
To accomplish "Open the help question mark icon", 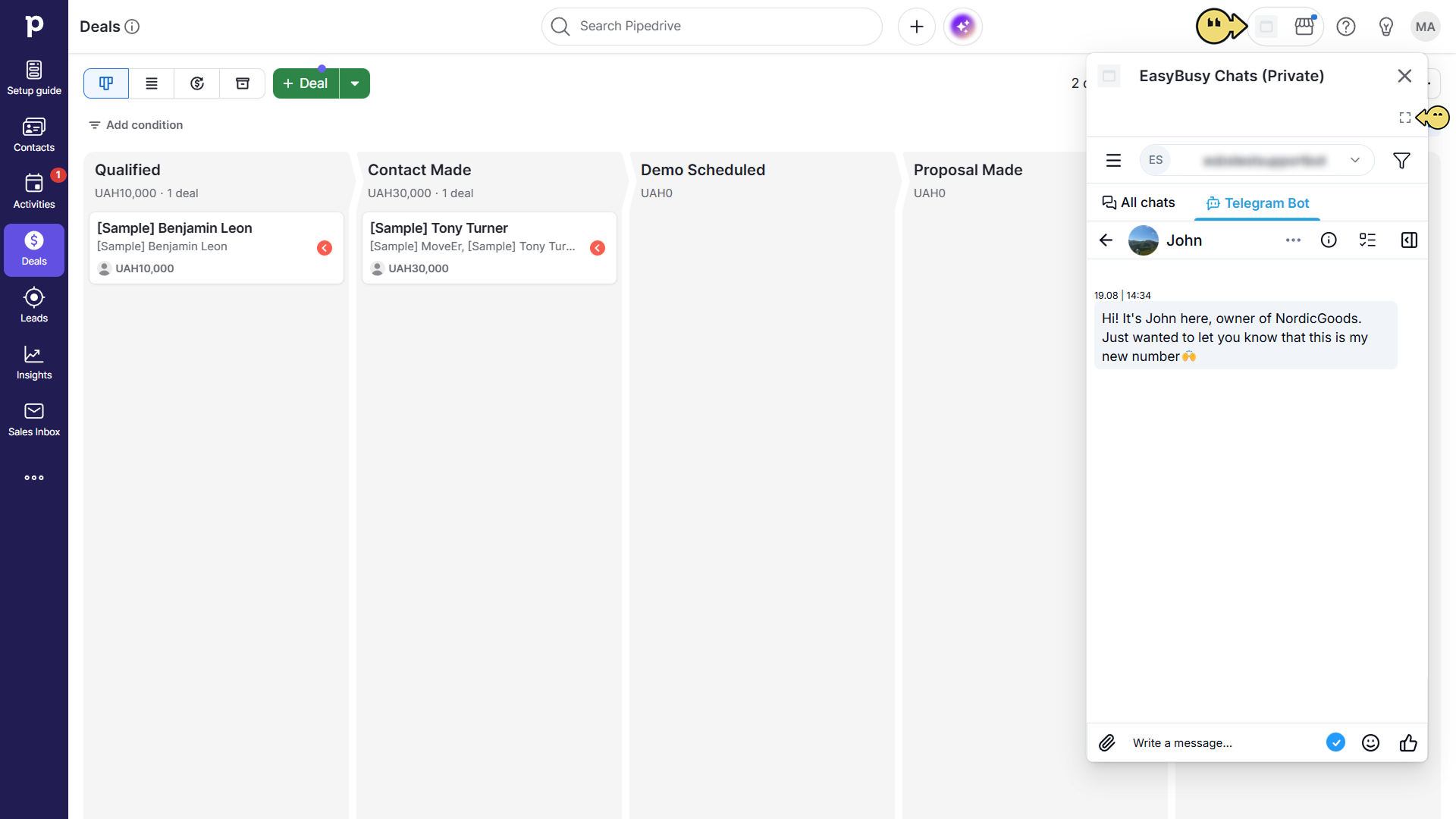I will pos(1346,27).
